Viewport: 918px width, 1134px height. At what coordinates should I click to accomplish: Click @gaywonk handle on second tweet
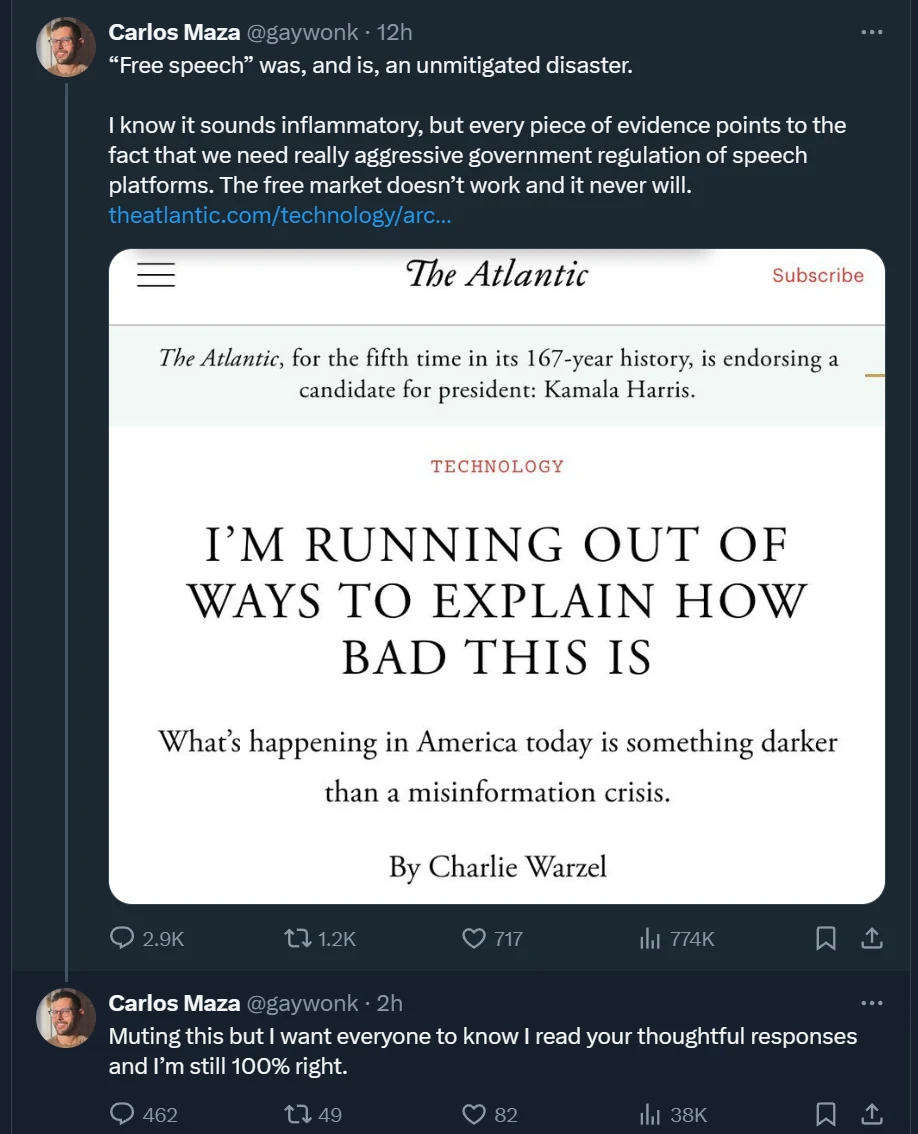[302, 1003]
